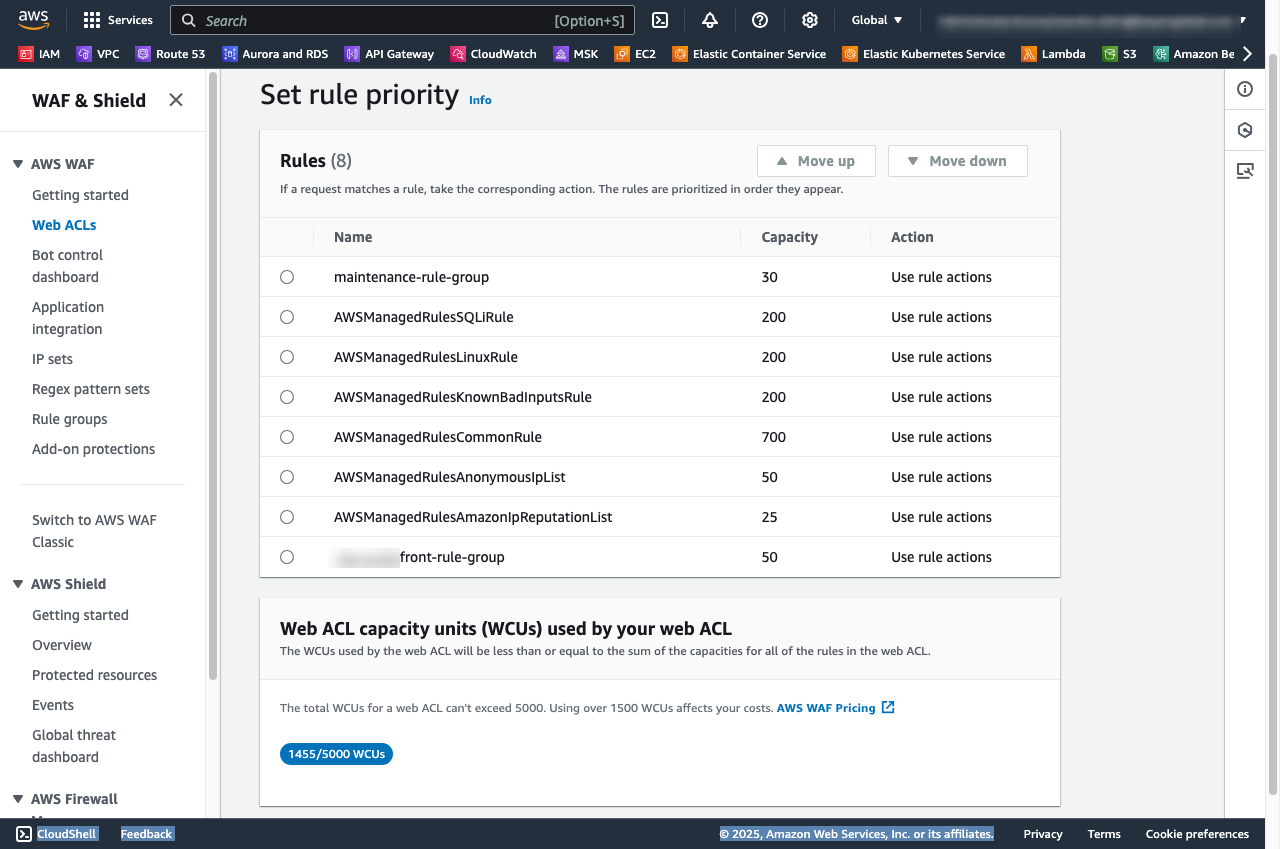Open the CloudShell terminal icon in top bar
Viewport: 1280px width, 849px height.
[660, 20]
